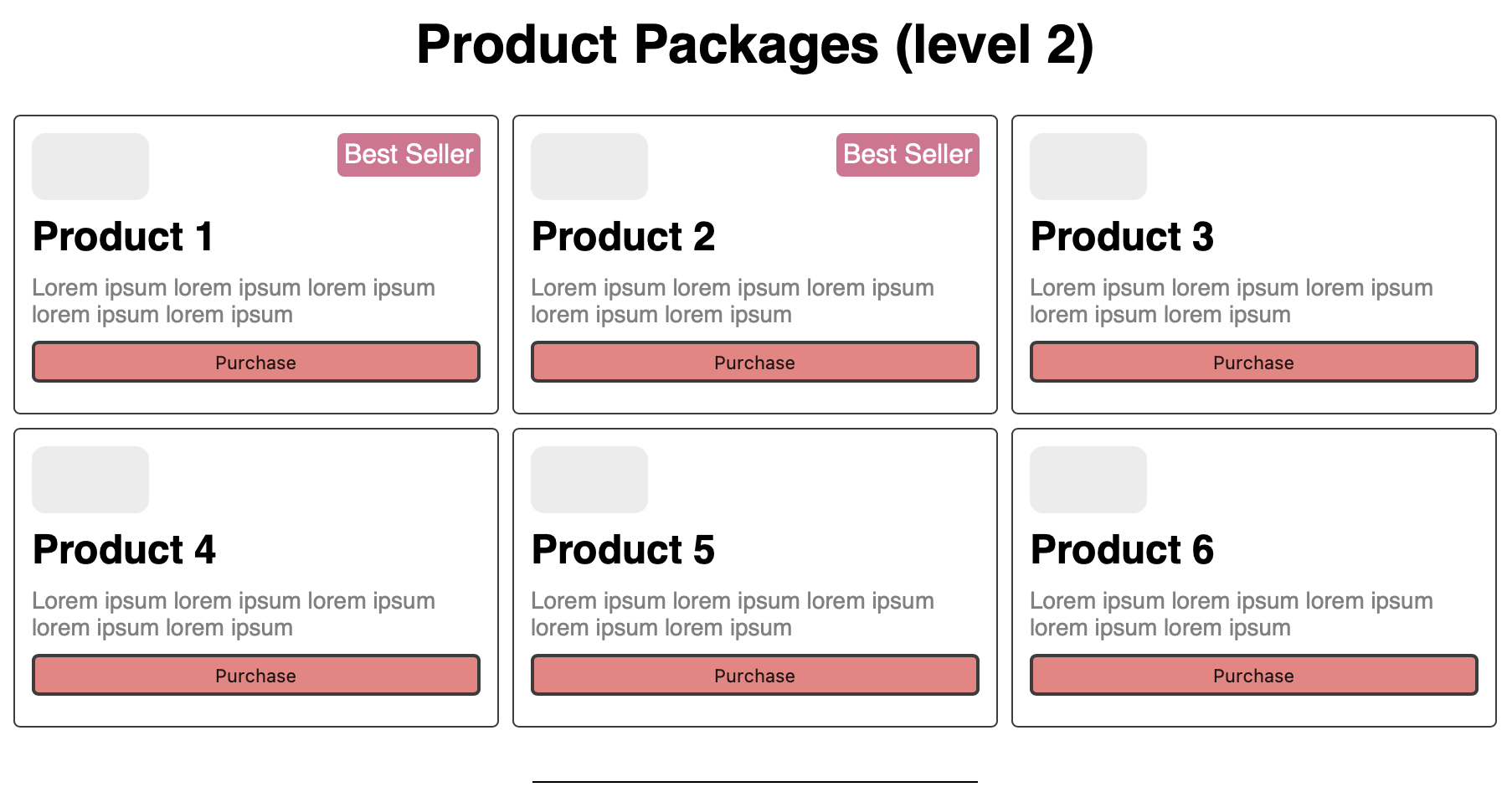Hit the Purchase button for Product 6
This screenshot has width=1512, height=787.
tap(1253, 675)
